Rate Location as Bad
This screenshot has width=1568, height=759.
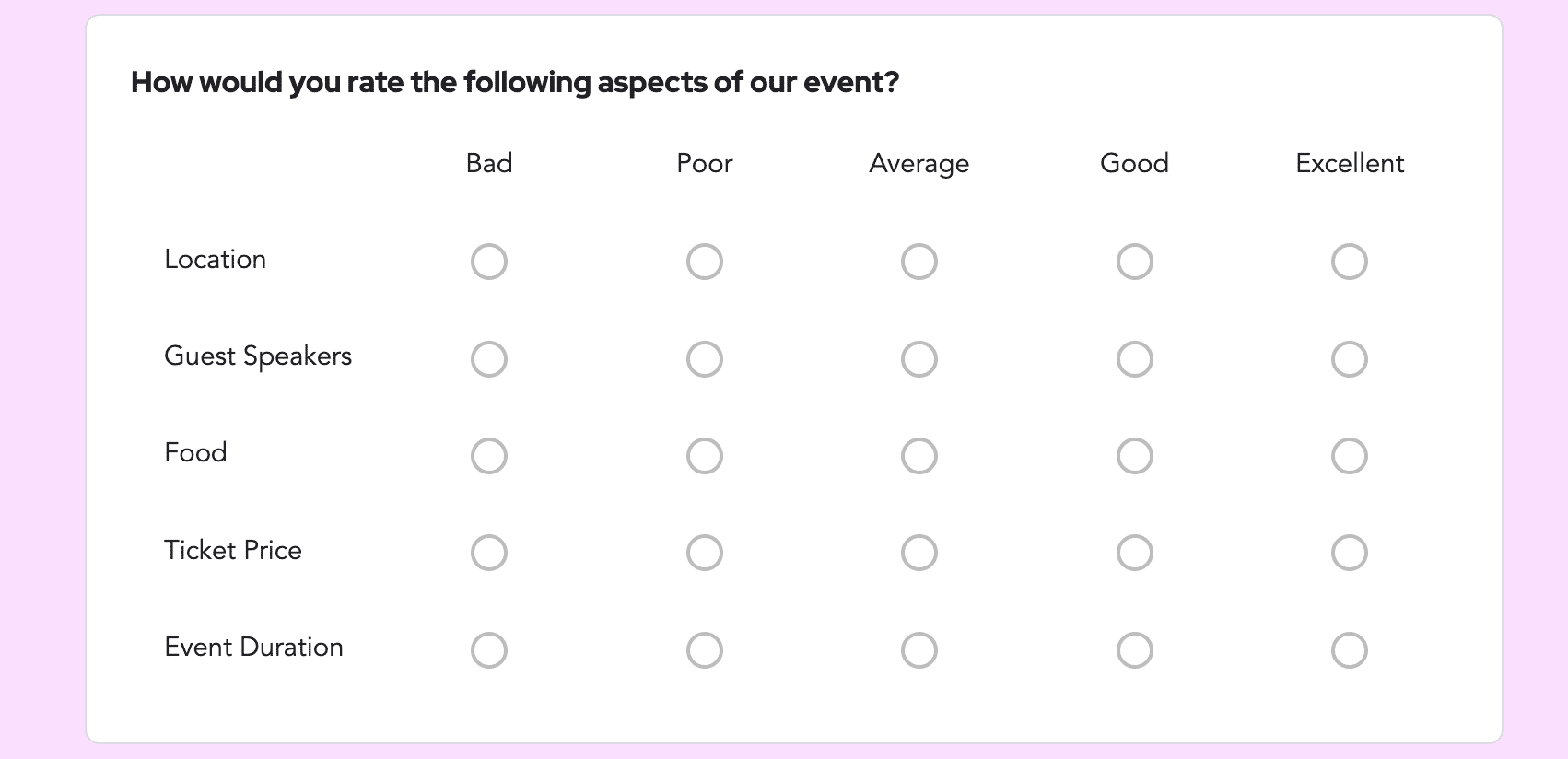point(488,262)
